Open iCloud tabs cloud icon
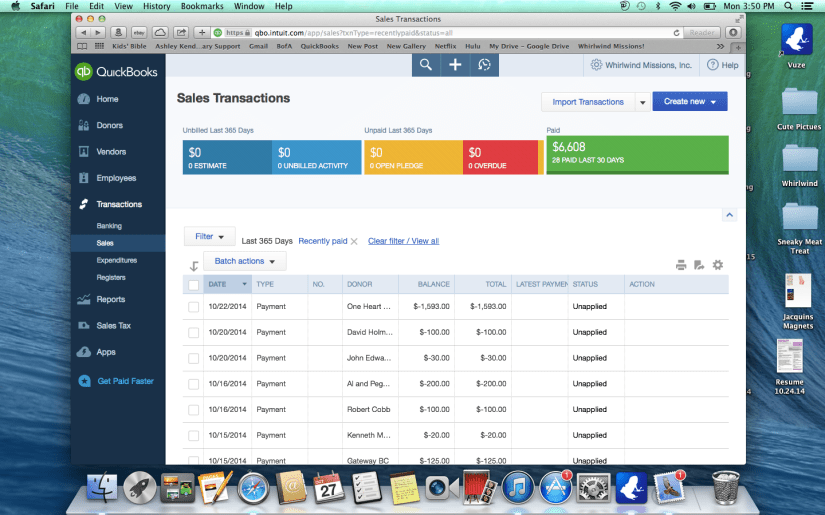The width and height of the screenshot is (825, 515). (x=160, y=33)
